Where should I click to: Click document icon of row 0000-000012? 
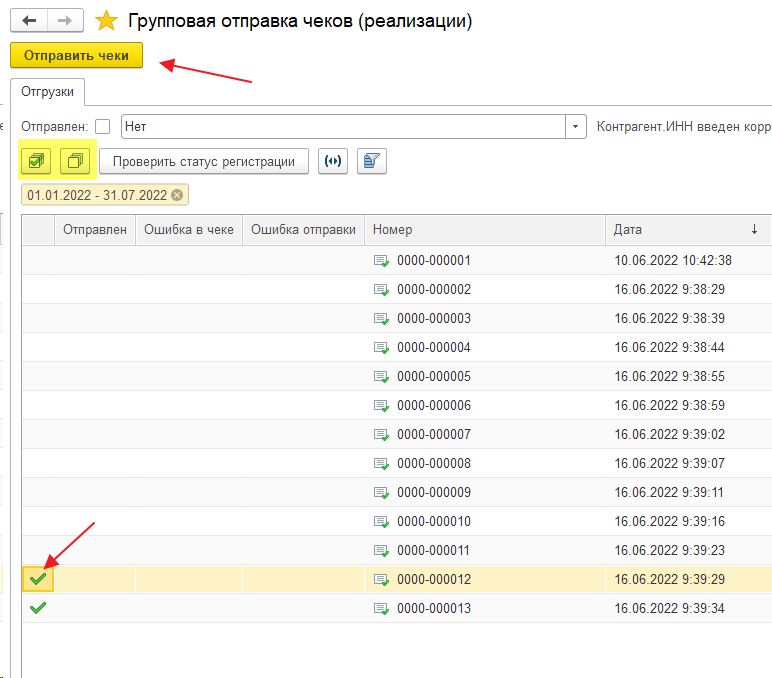[x=381, y=580]
